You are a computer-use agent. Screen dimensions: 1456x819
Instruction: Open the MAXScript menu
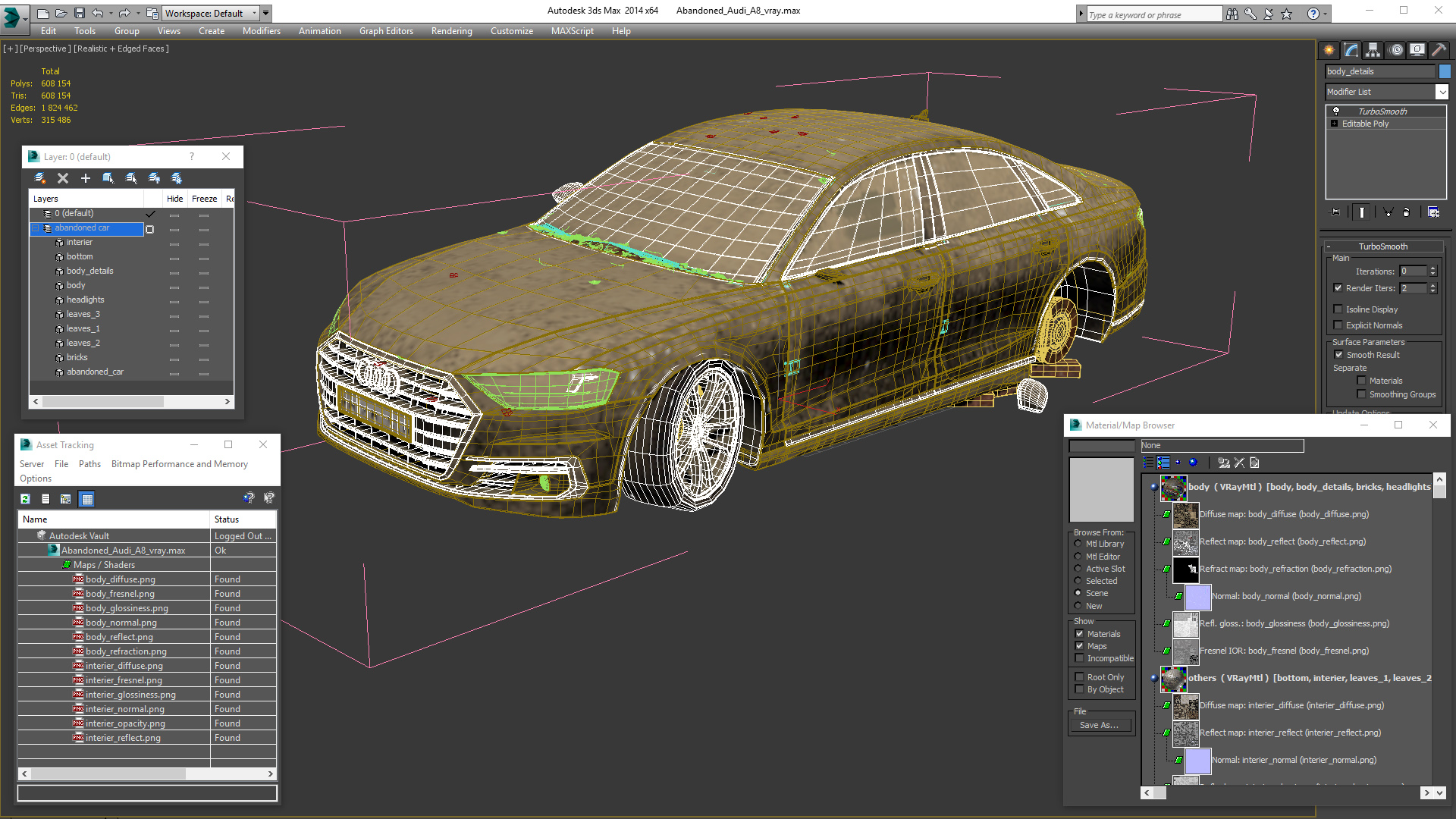[x=573, y=31]
